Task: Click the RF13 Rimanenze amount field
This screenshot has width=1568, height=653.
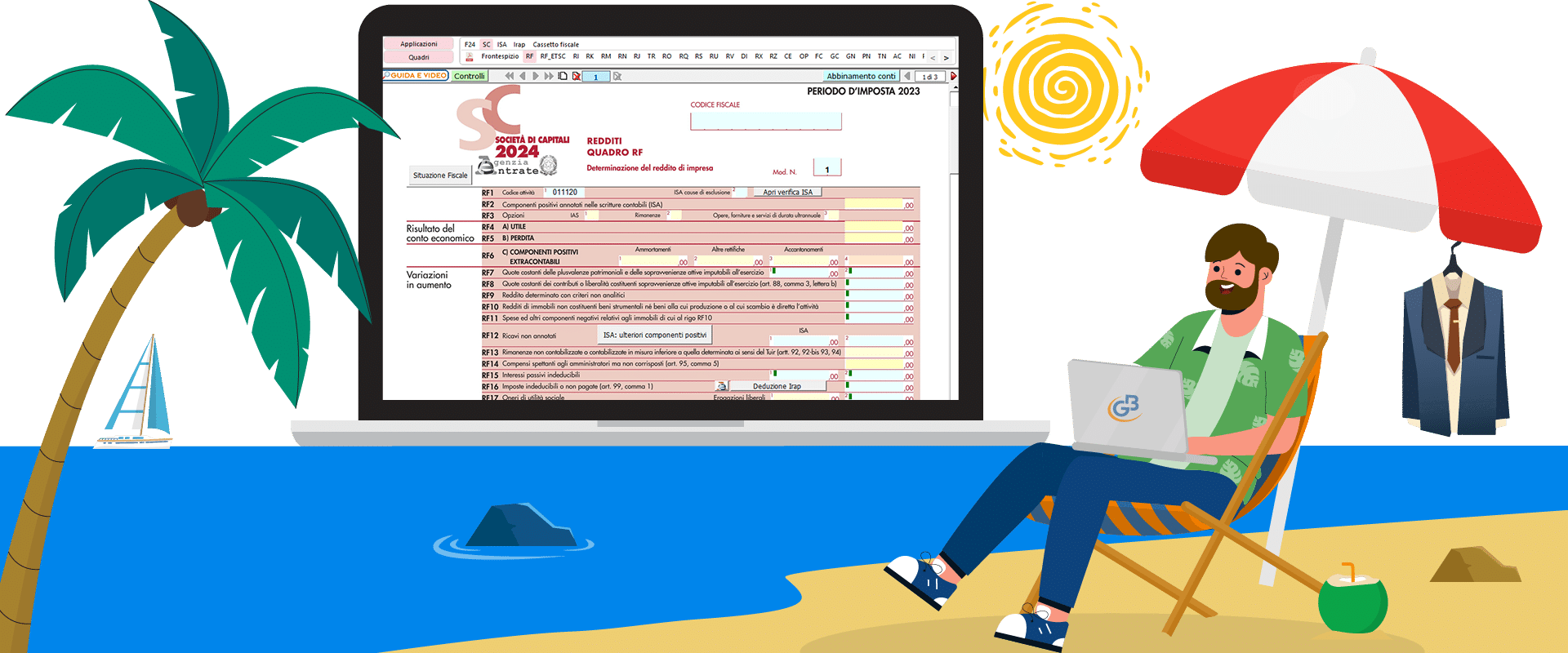Action: (875, 353)
